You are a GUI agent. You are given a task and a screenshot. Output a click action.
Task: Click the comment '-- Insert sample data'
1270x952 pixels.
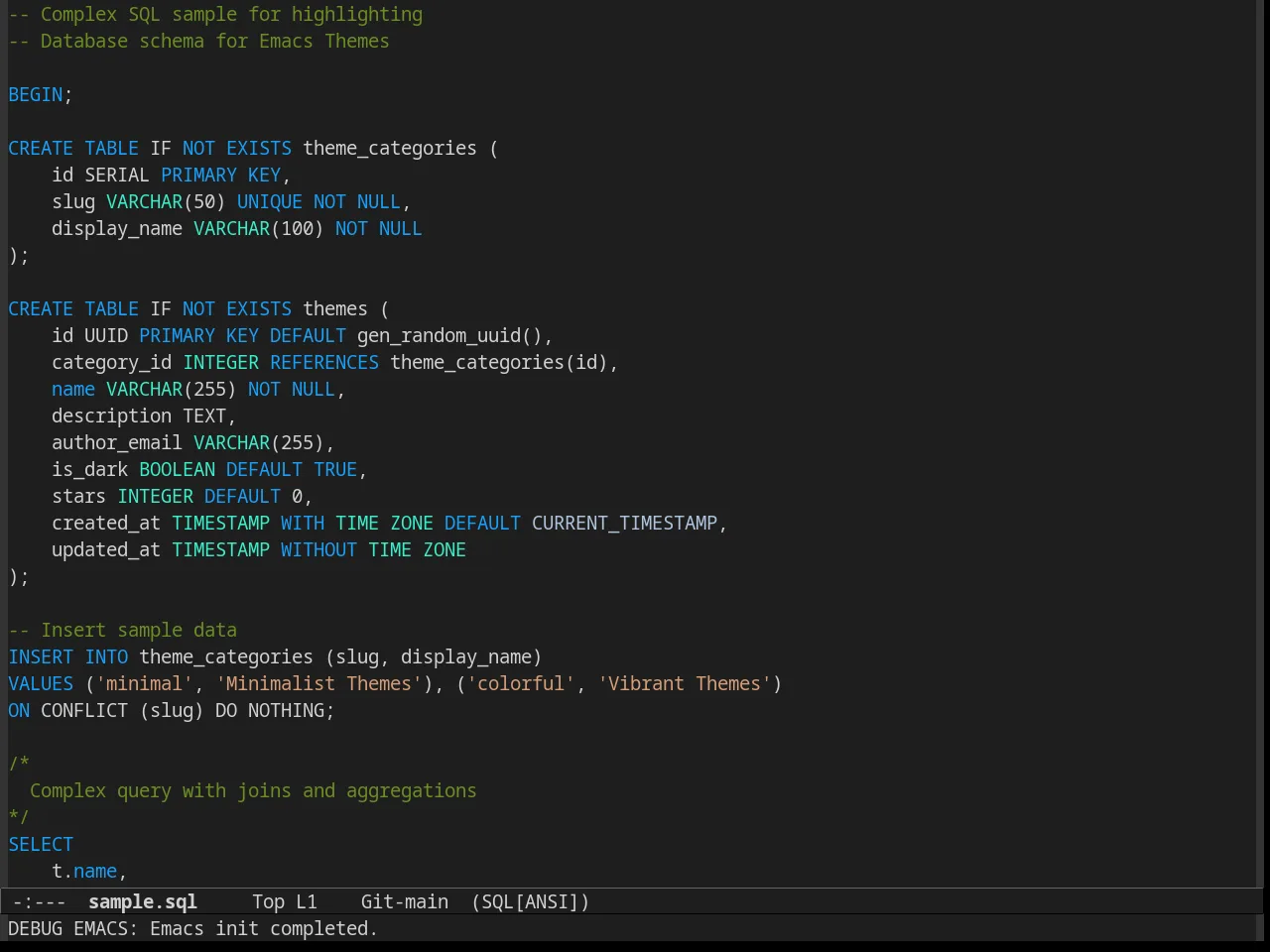pyautogui.click(x=123, y=630)
